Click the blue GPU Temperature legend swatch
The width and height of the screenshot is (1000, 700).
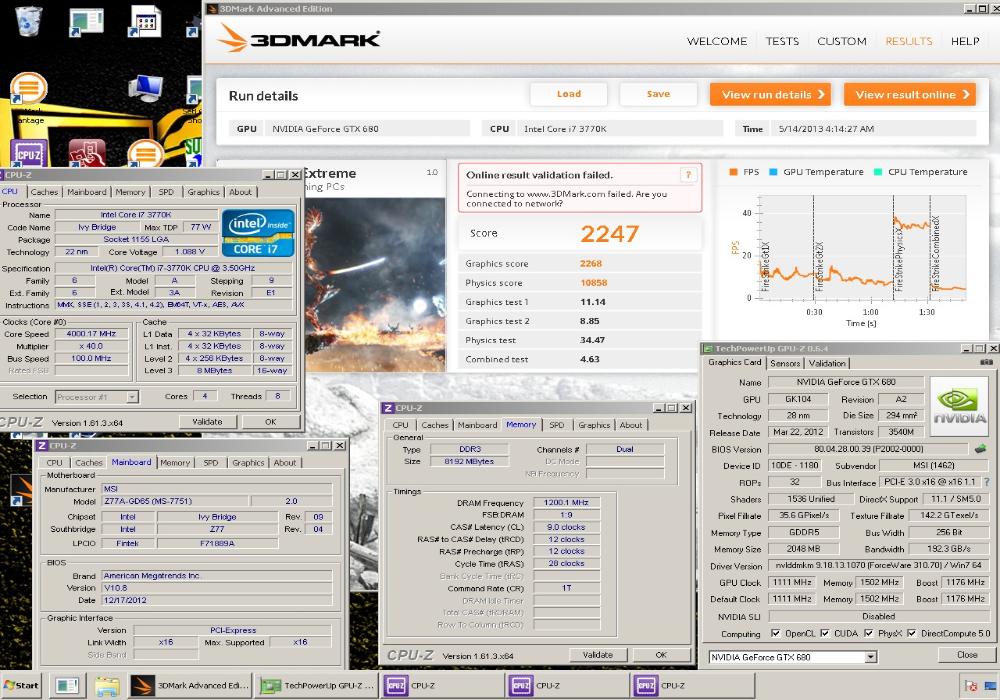pos(773,171)
